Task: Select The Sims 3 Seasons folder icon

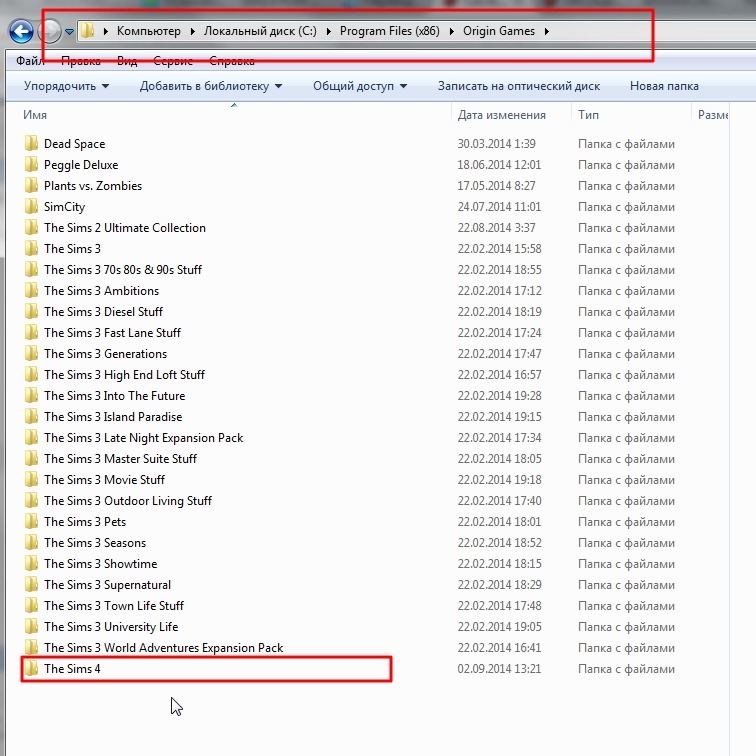Action: [x=31, y=542]
